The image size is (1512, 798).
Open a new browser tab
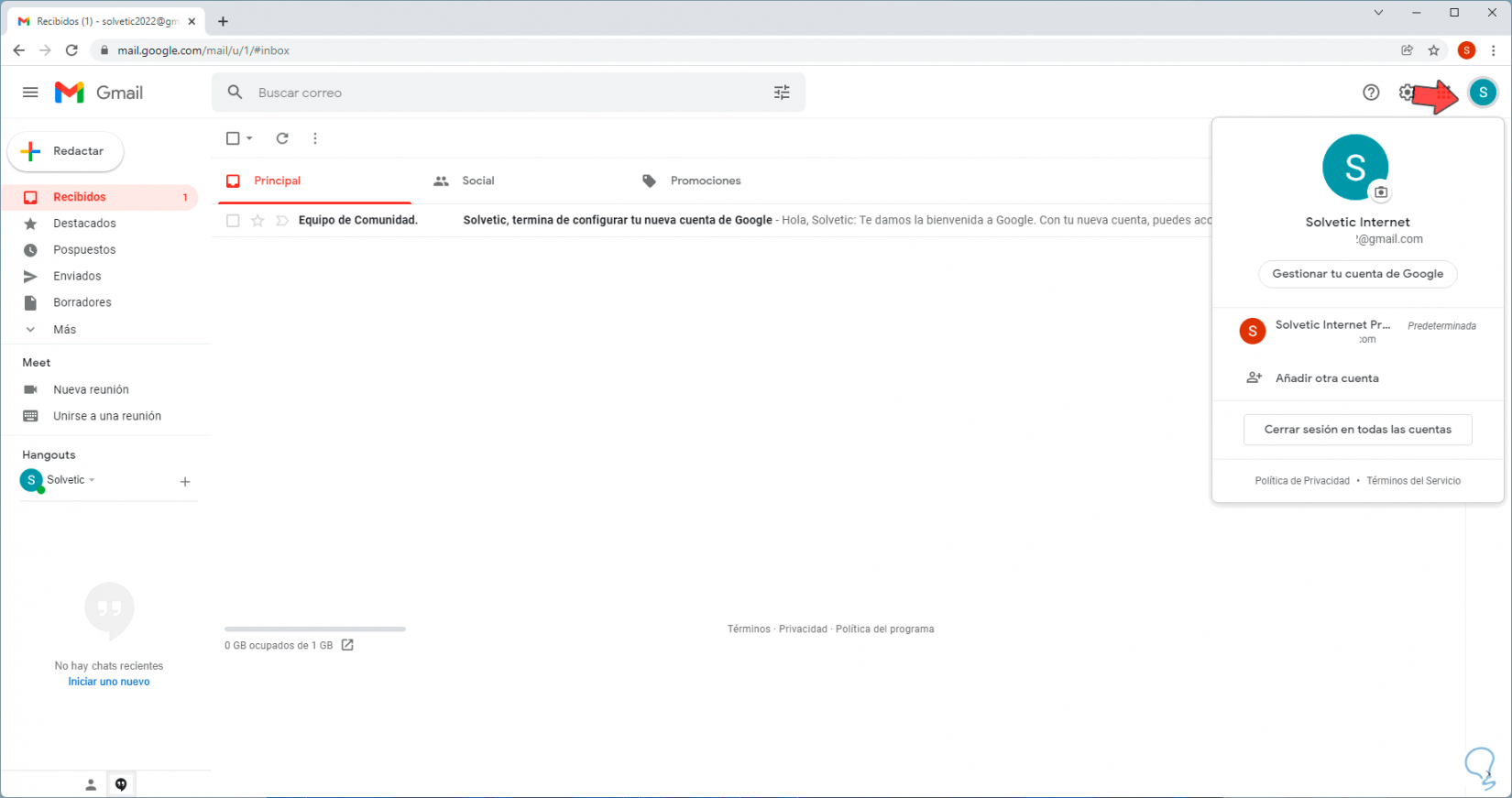(223, 21)
